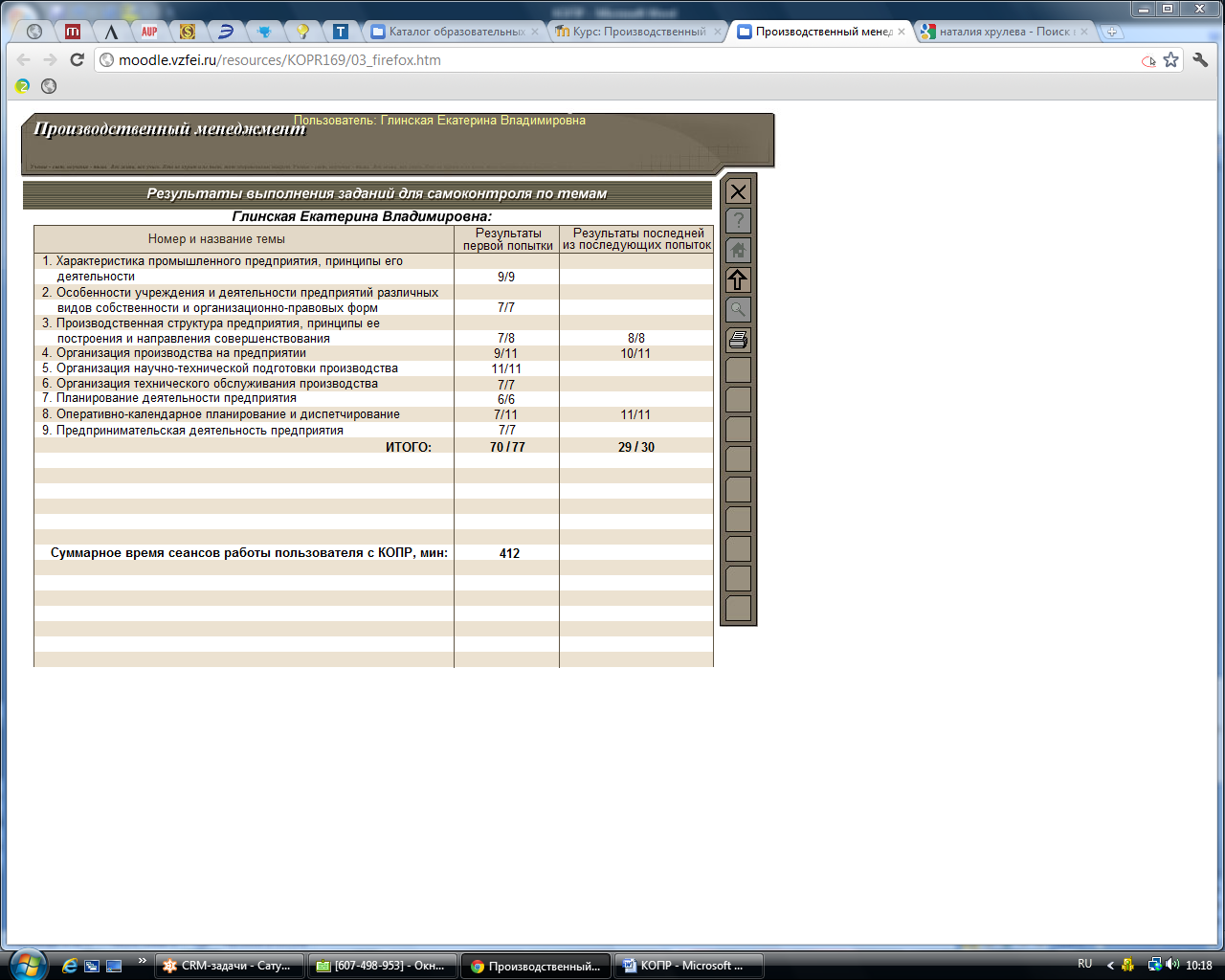Click the user name 'Пользователь: Глинская Екатерина Владимировна'
This screenshot has height=980, width=1225.
(x=439, y=121)
